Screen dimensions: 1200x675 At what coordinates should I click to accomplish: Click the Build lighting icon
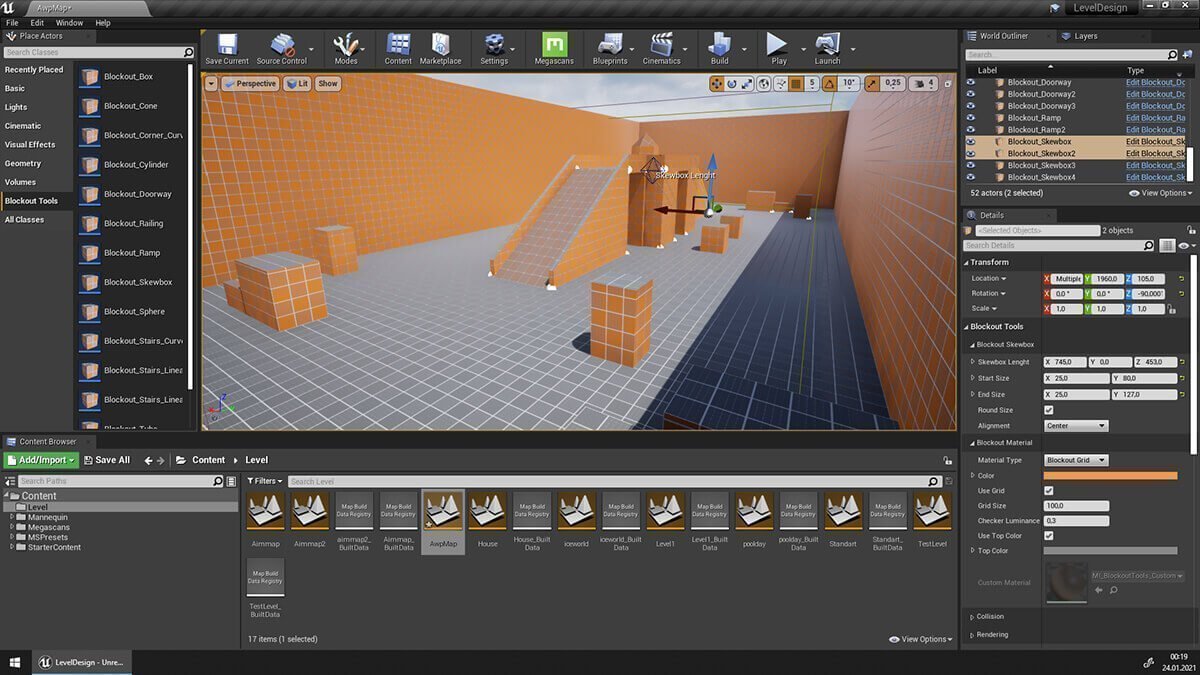point(719,46)
